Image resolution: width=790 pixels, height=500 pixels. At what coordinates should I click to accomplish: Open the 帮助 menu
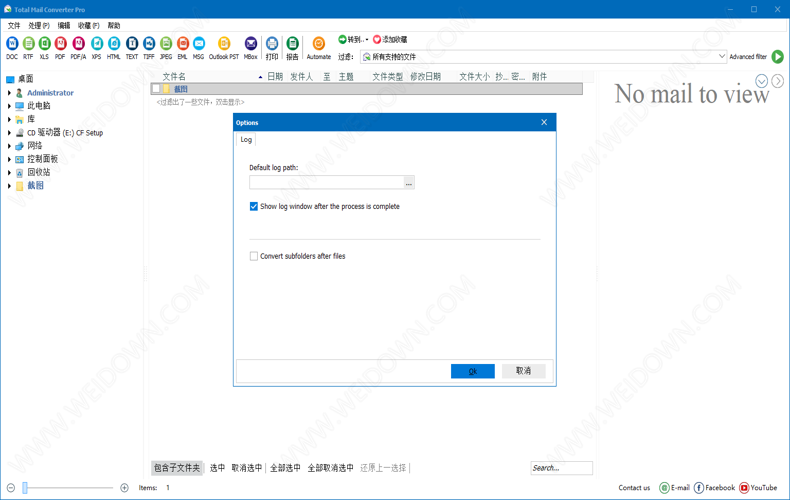point(114,25)
